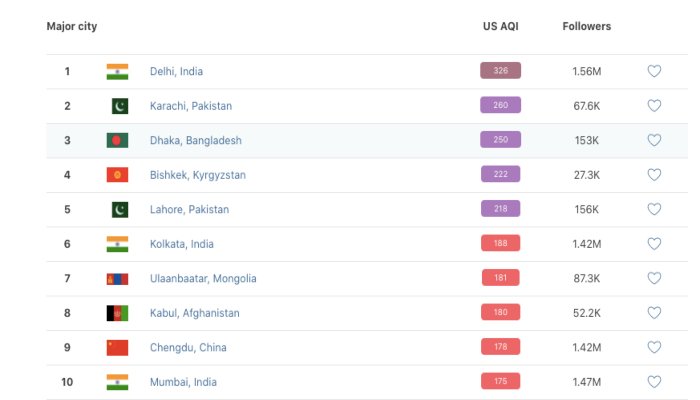Click the China flag icon
Viewport: 700px width, 400px height.
(x=117, y=348)
